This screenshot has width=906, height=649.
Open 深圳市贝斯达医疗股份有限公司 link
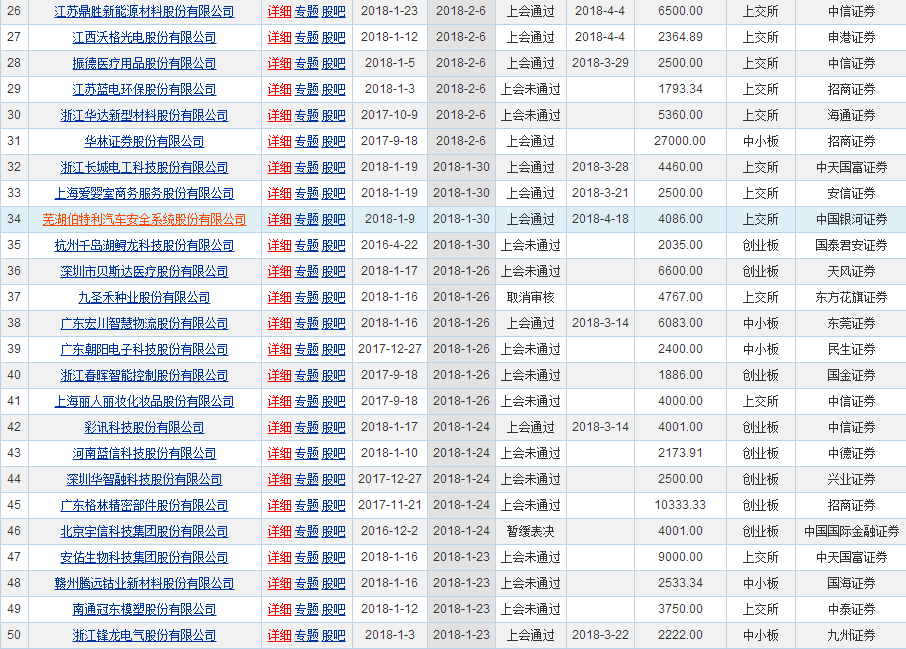coord(144,272)
